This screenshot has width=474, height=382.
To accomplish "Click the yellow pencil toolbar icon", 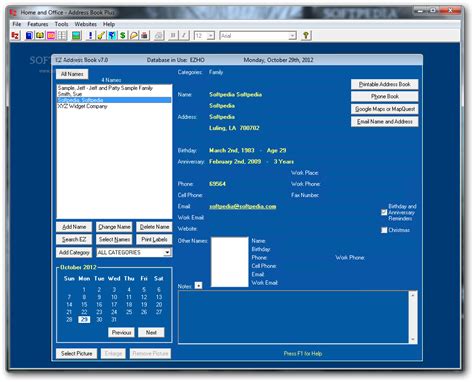I will 101,35.
